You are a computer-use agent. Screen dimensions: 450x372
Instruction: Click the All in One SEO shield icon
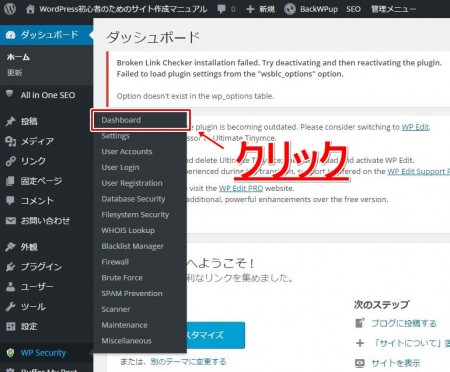[10, 94]
